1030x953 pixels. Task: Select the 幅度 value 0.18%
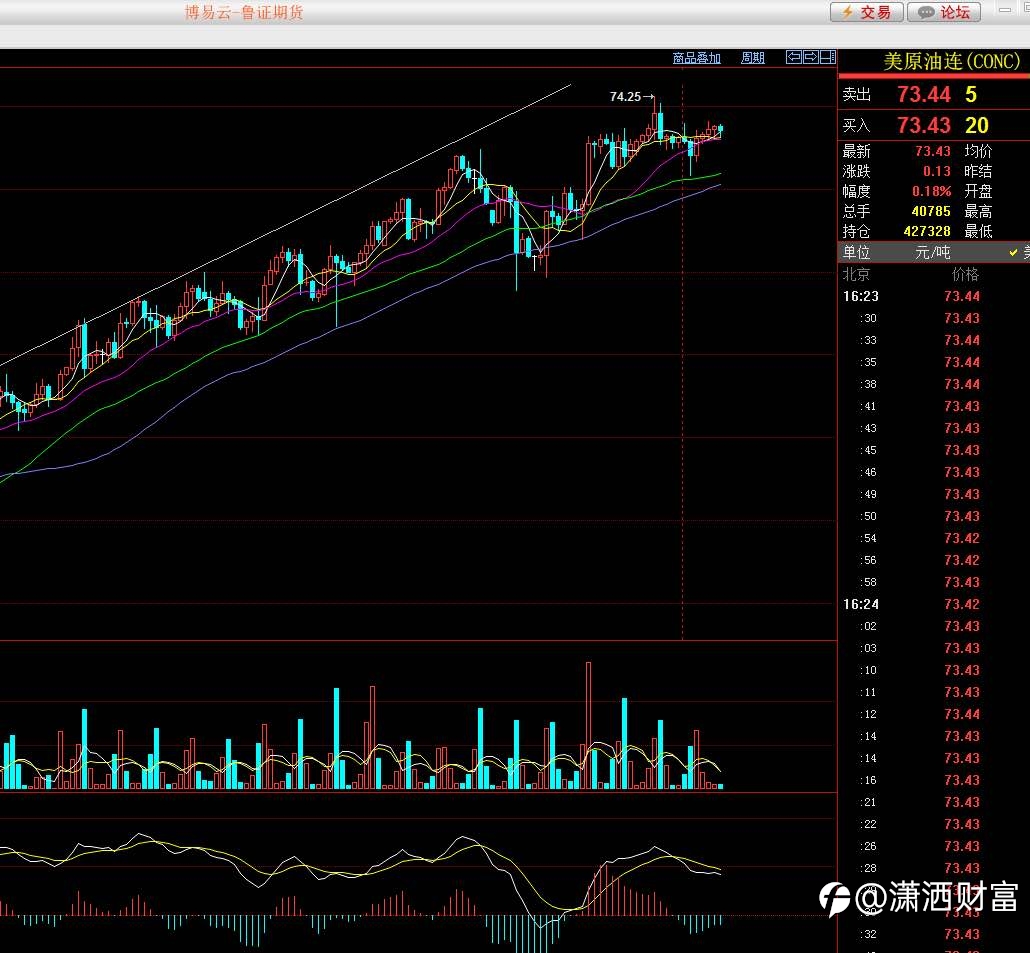tap(931, 191)
